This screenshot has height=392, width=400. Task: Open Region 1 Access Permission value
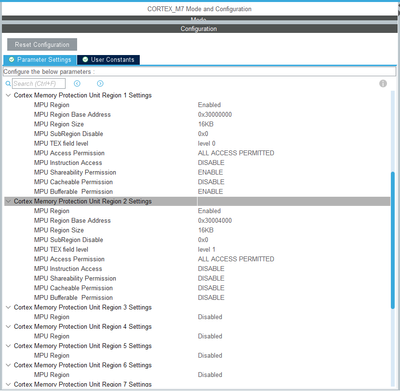pos(236,153)
